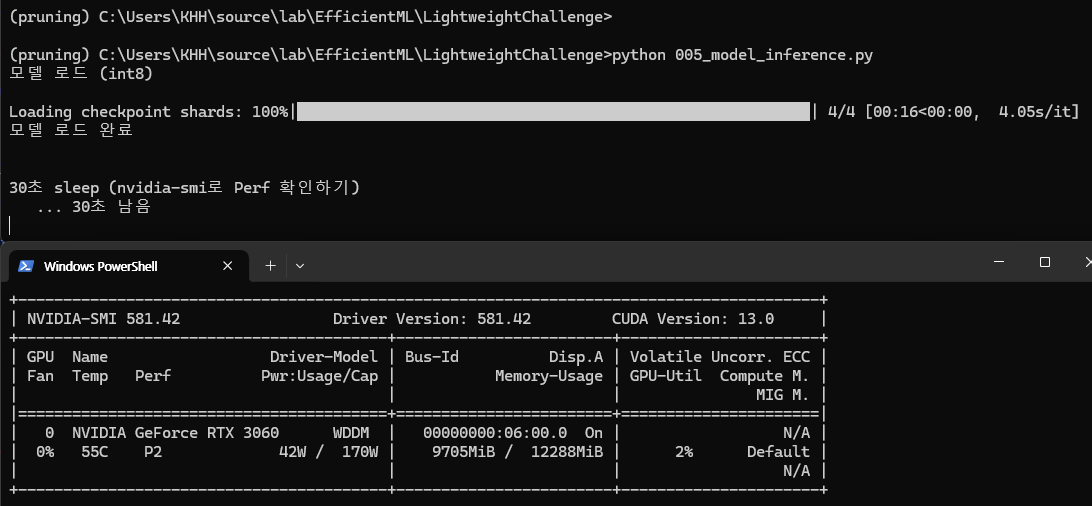This screenshot has height=506, width=1092.
Task: Click the Driver Version 581.42 text
Action: (x=432, y=319)
